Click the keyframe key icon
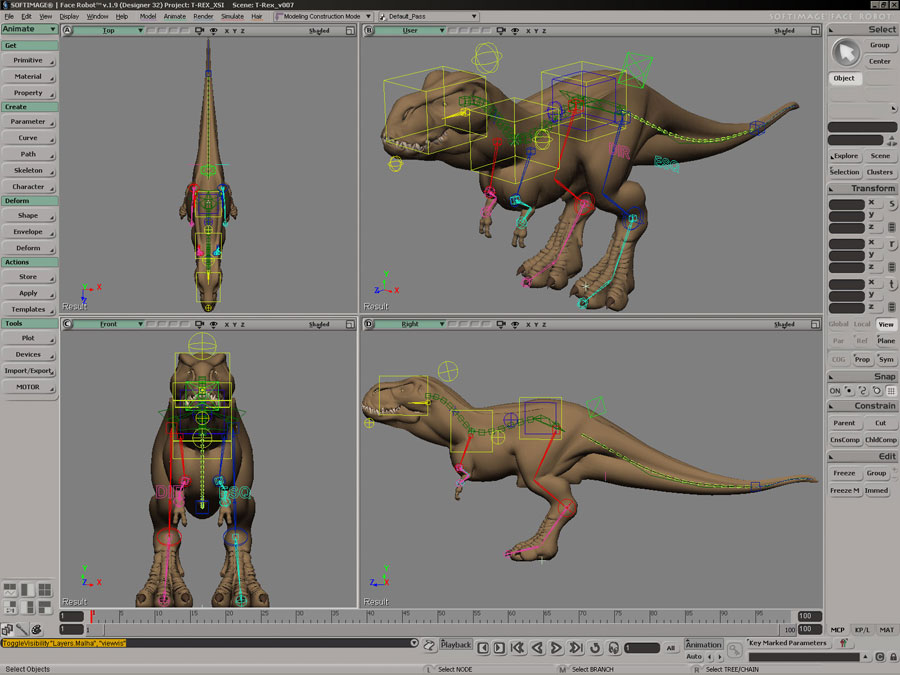This screenshot has width=900, height=675. tap(735, 649)
